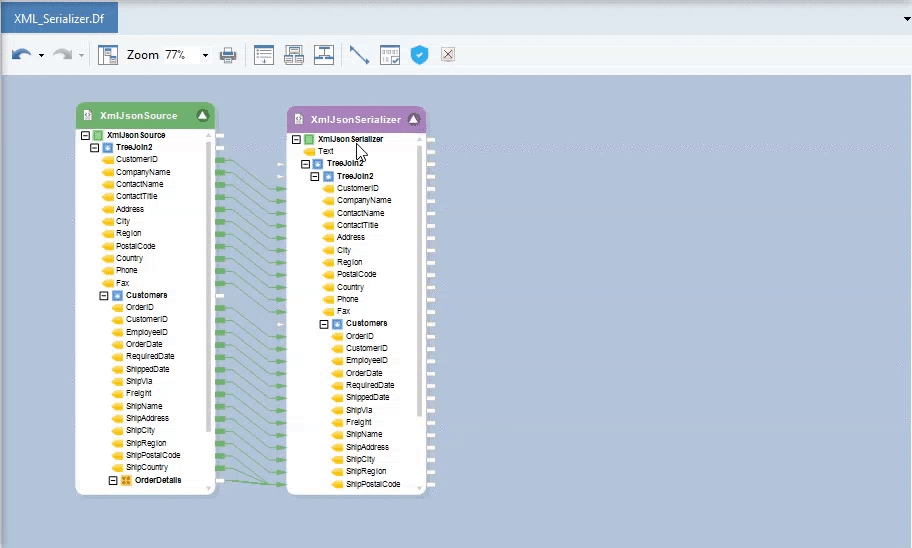Image resolution: width=912 pixels, height=548 pixels.
Task: Click the red X box toolbar icon
Action: click(448, 55)
